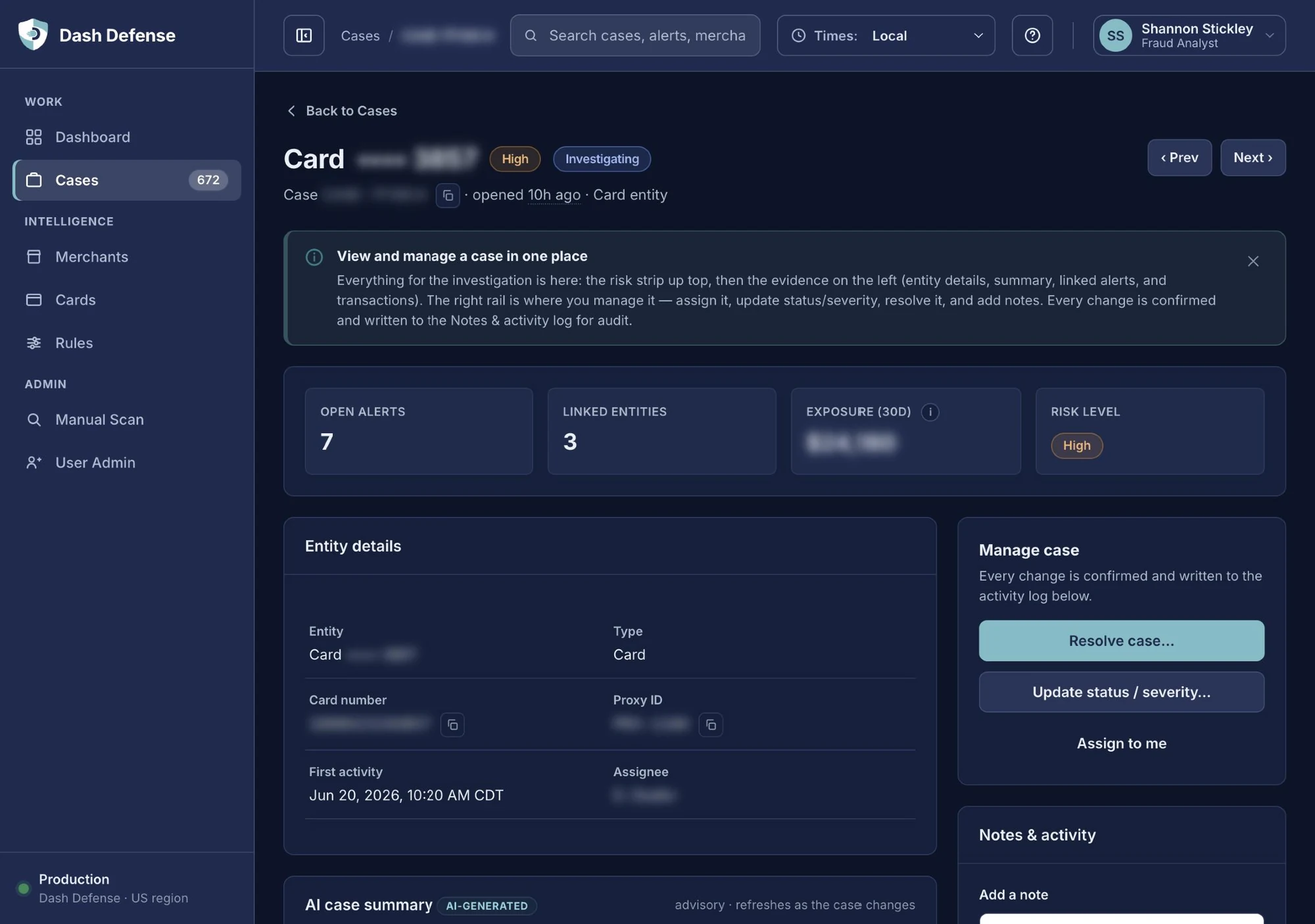Image resolution: width=1315 pixels, height=924 pixels.
Task: Click the Rules sliders icon
Action: click(x=34, y=342)
